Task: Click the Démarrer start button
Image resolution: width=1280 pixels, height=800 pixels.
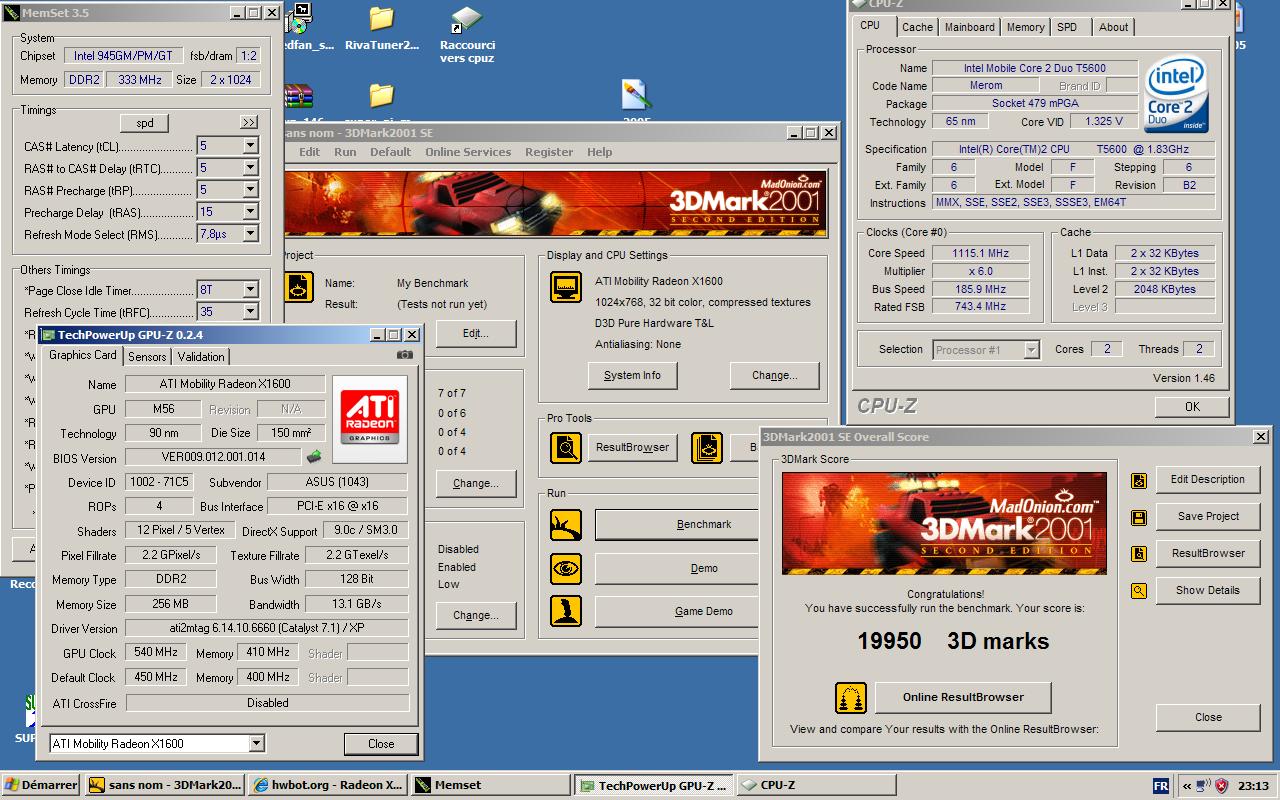Action: pos(41,786)
